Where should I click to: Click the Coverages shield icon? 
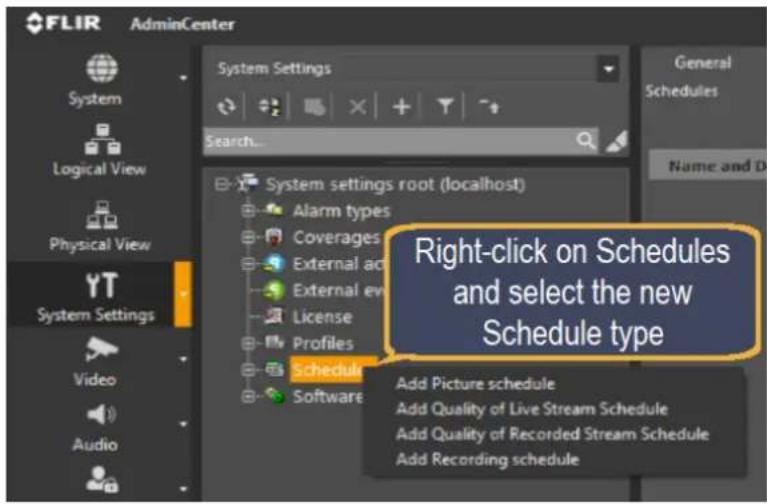coord(274,237)
